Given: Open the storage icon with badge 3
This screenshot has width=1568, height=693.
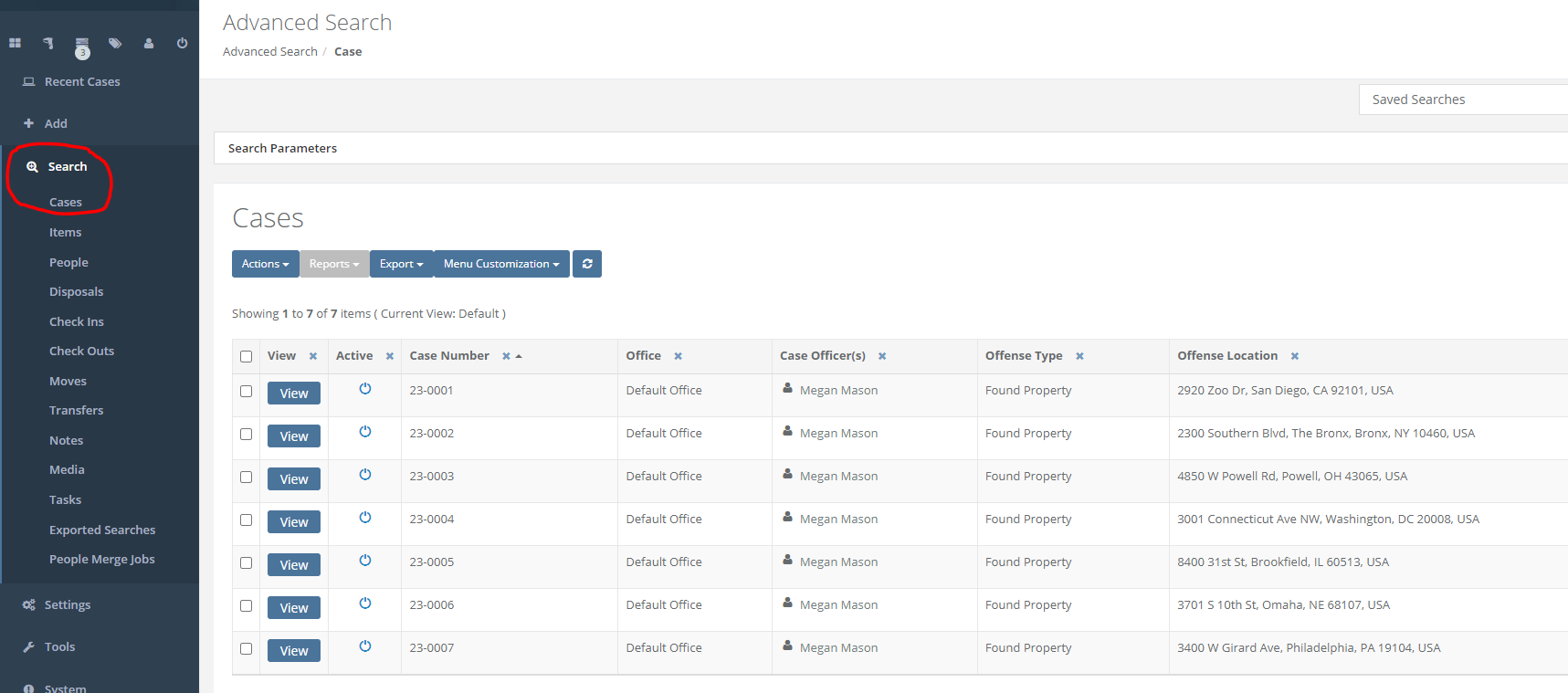Looking at the screenshot, I should [82, 45].
